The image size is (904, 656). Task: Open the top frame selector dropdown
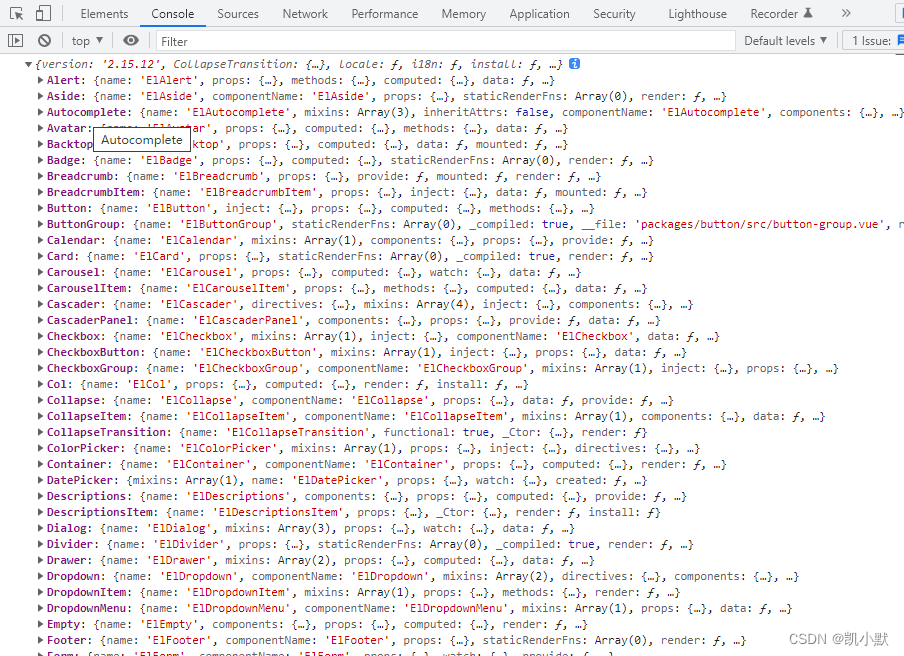86,40
